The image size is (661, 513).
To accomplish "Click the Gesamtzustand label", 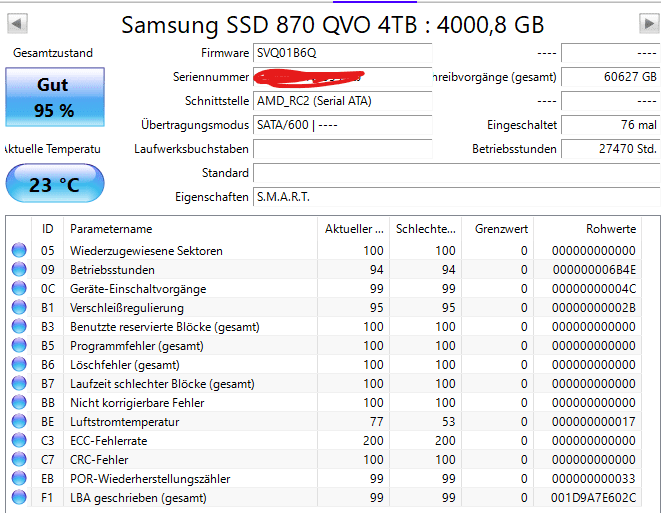I will [x=53, y=53].
